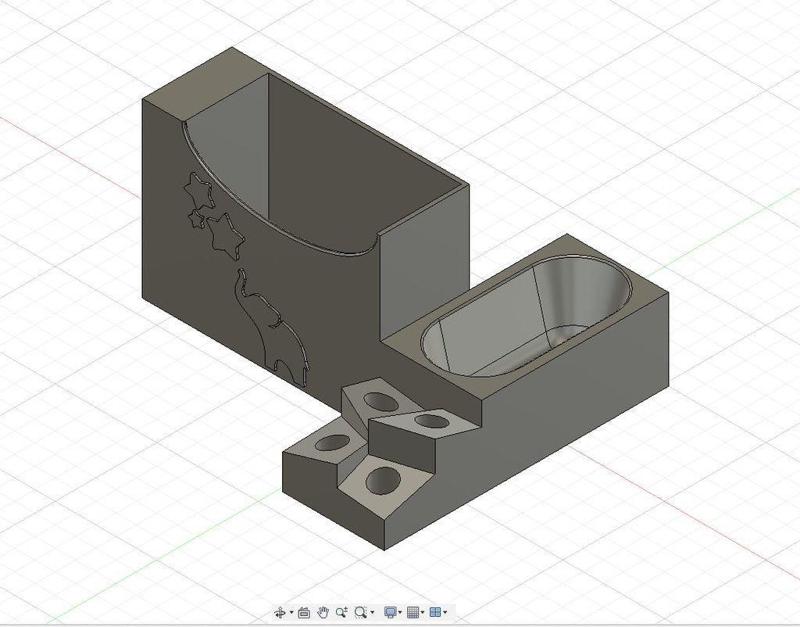Expand the Viewports dropdown arrow

[x=445, y=613]
